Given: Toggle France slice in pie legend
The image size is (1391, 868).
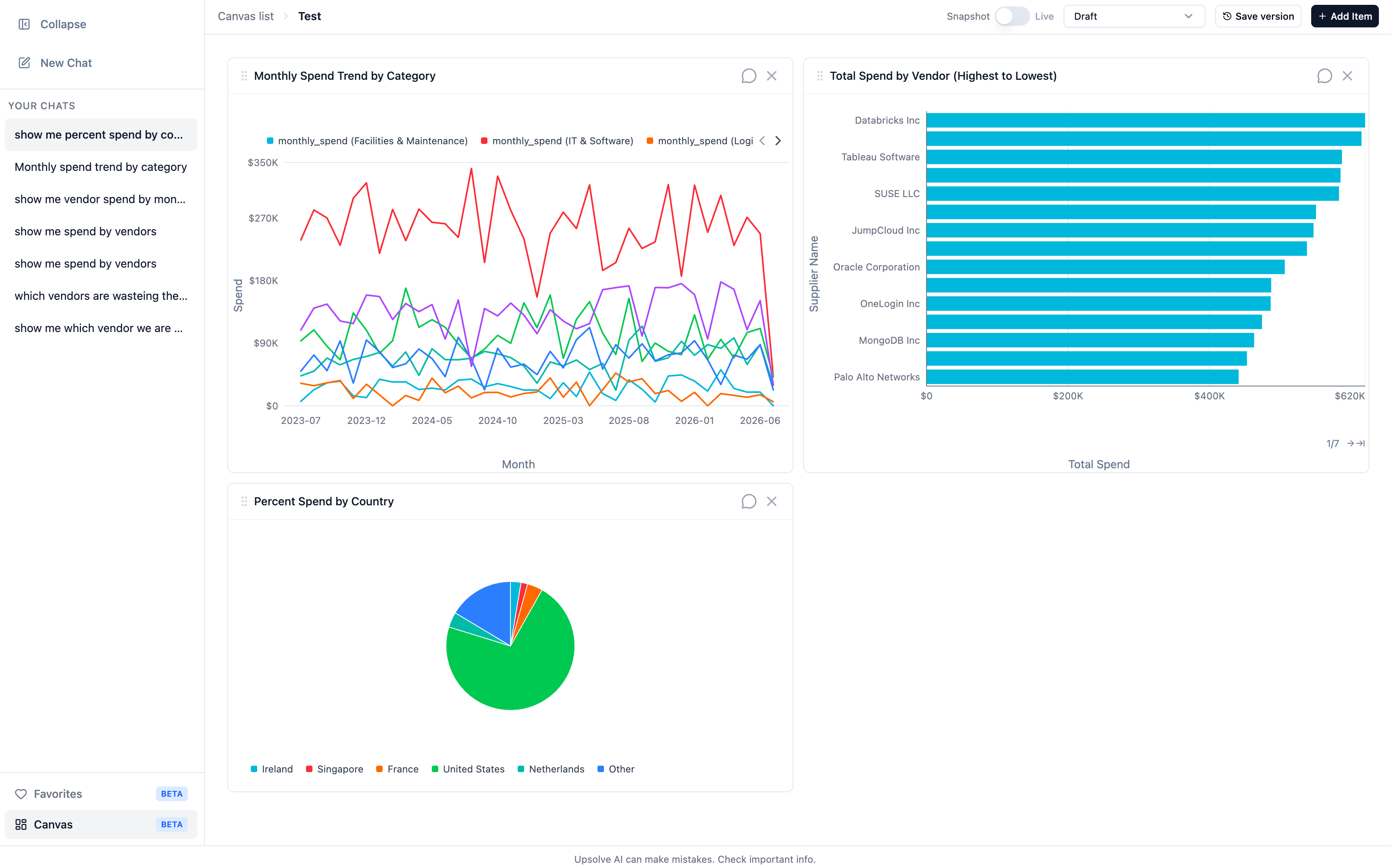Looking at the screenshot, I should pos(397,769).
